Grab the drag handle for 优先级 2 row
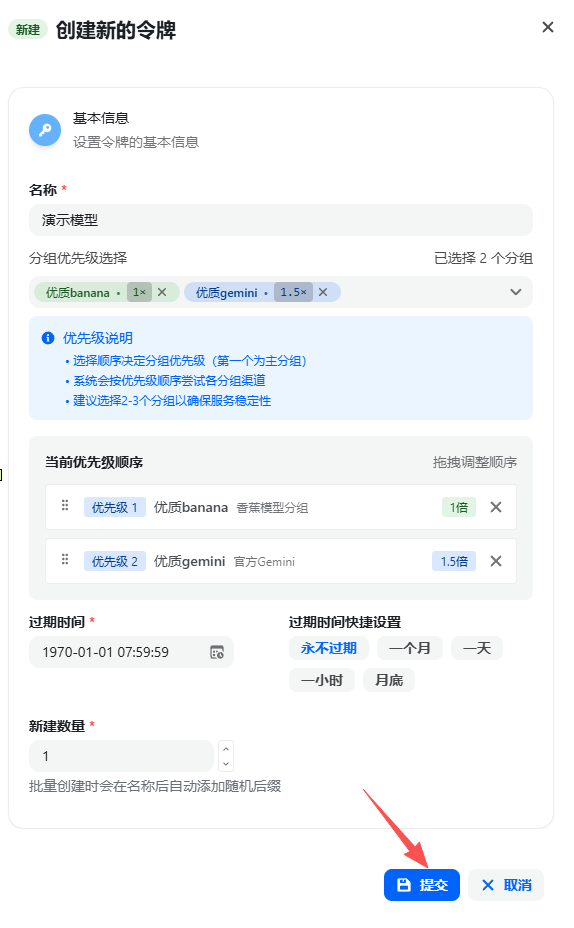The width and height of the screenshot is (574, 928). coord(65,559)
